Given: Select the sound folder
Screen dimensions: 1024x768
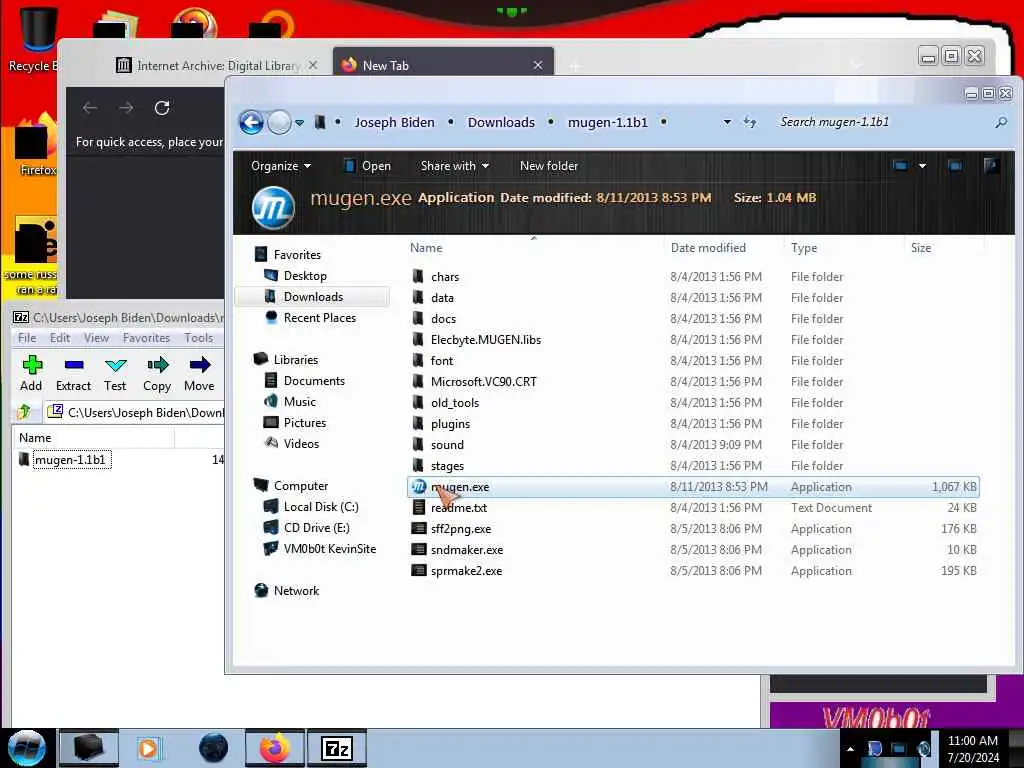Looking at the screenshot, I should click(x=447, y=444).
